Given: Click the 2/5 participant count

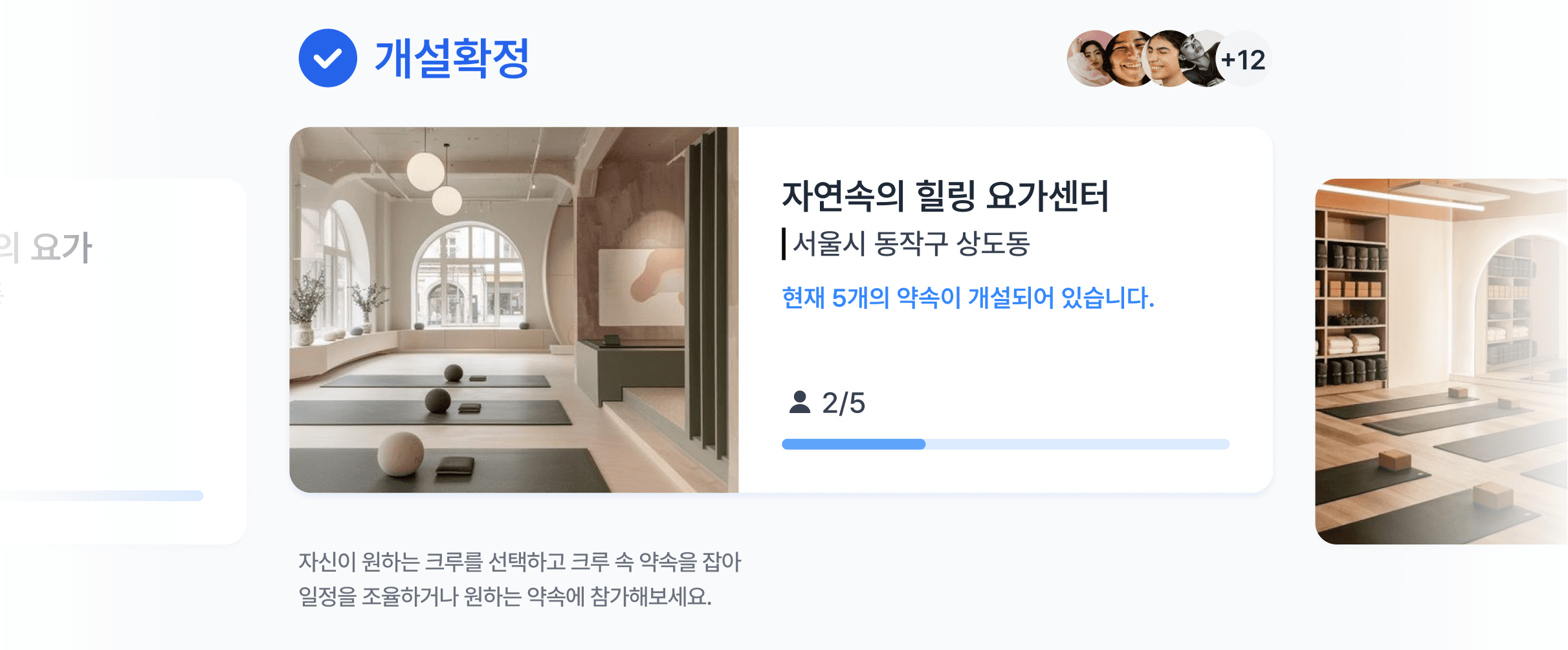Looking at the screenshot, I should point(843,403).
